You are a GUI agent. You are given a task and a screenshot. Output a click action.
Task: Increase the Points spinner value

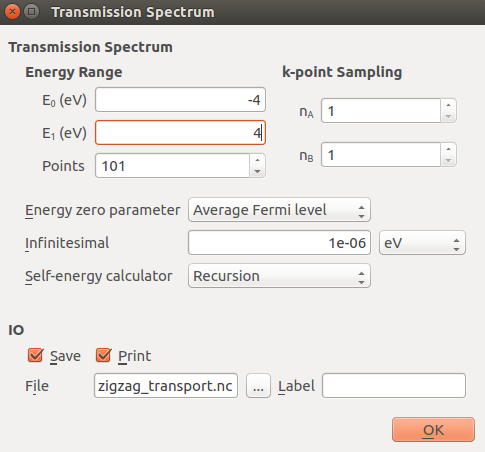[257, 160]
